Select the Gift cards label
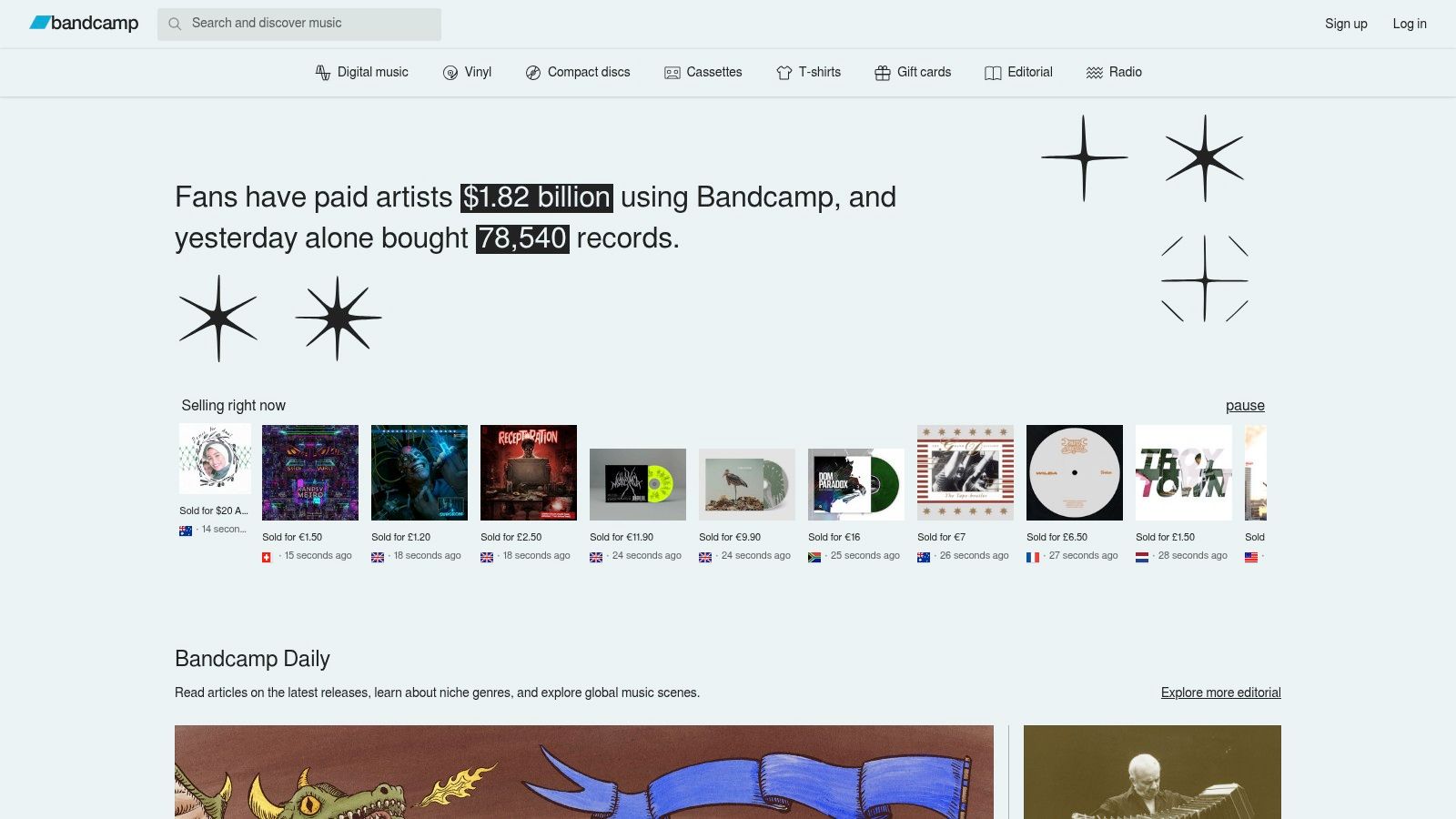Viewport: 1456px width, 819px height. (924, 72)
